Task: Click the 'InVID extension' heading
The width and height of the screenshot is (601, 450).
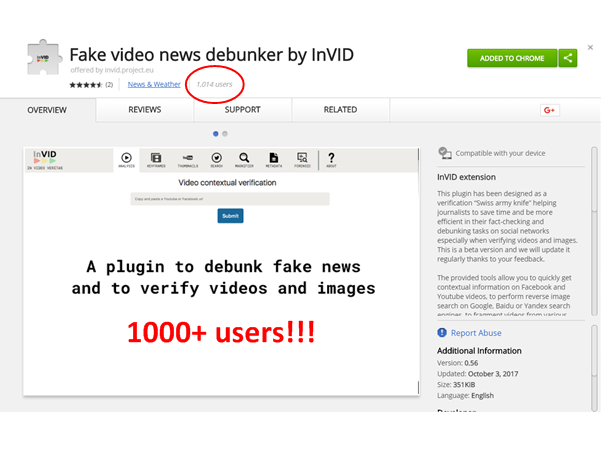Action: (466, 177)
